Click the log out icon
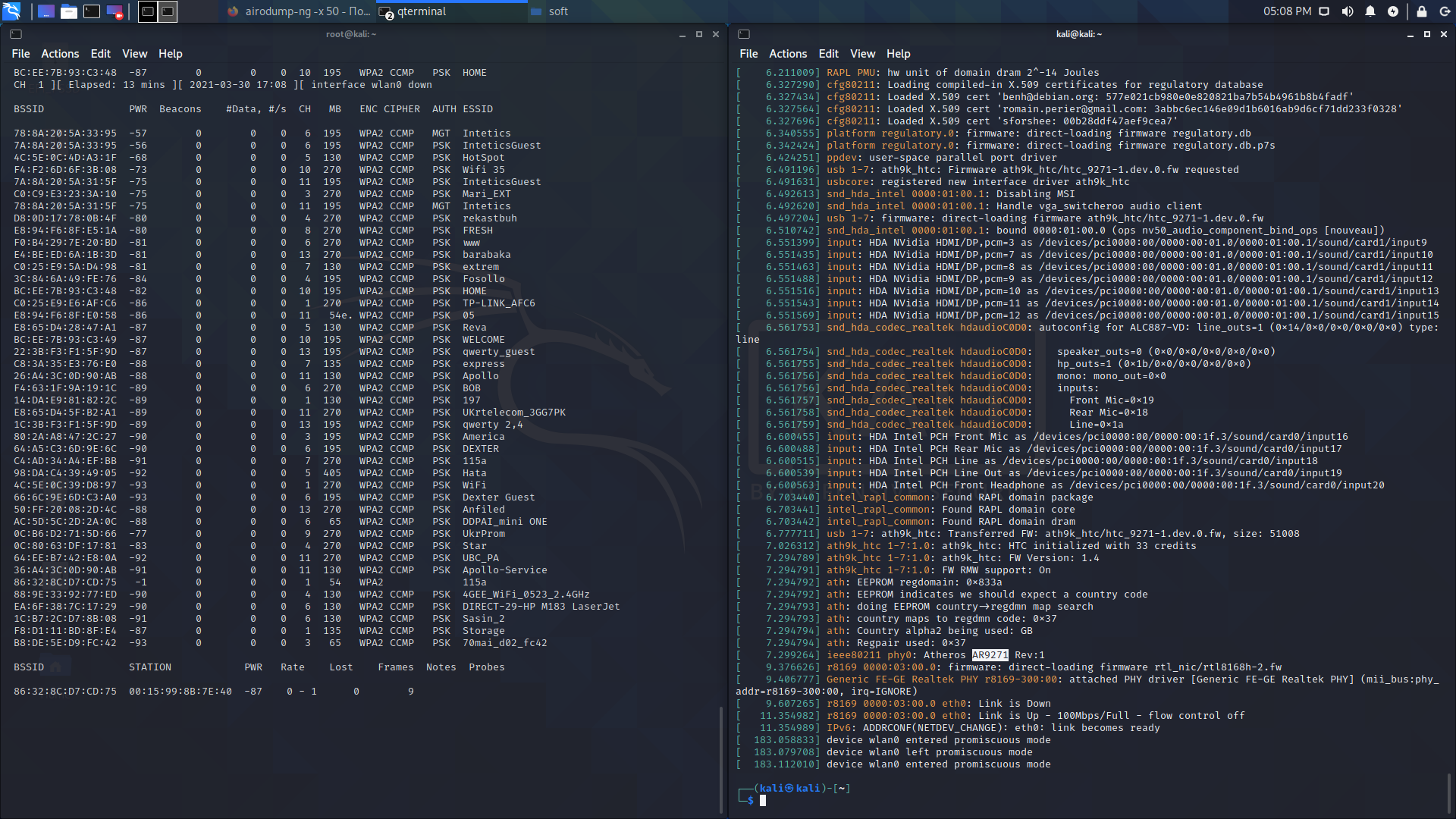1456x819 pixels. pyautogui.click(x=1444, y=11)
